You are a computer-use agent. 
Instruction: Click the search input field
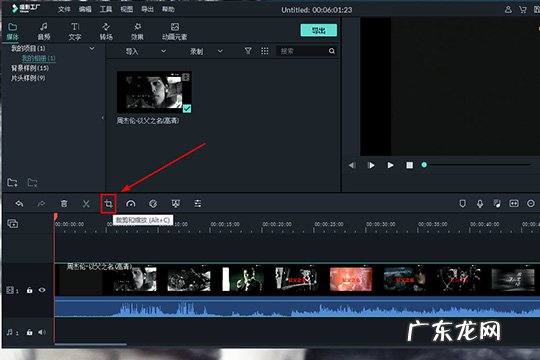(x=302, y=51)
